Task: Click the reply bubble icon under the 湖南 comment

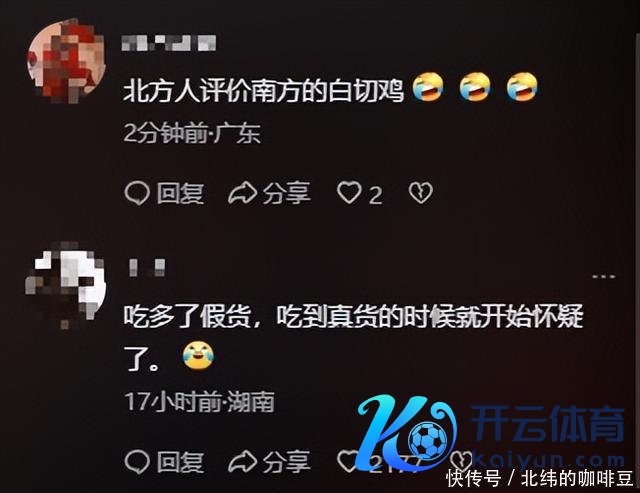Action: click(x=137, y=462)
